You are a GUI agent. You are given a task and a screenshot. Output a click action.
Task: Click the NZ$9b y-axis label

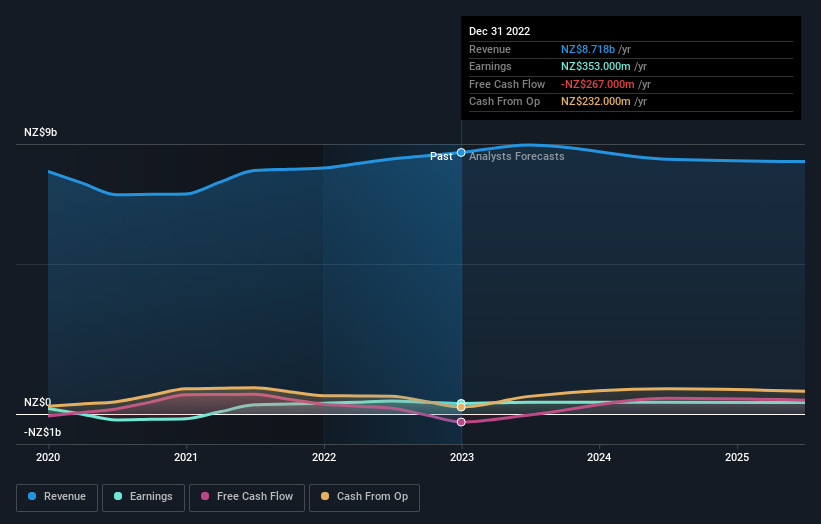point(40,132)
